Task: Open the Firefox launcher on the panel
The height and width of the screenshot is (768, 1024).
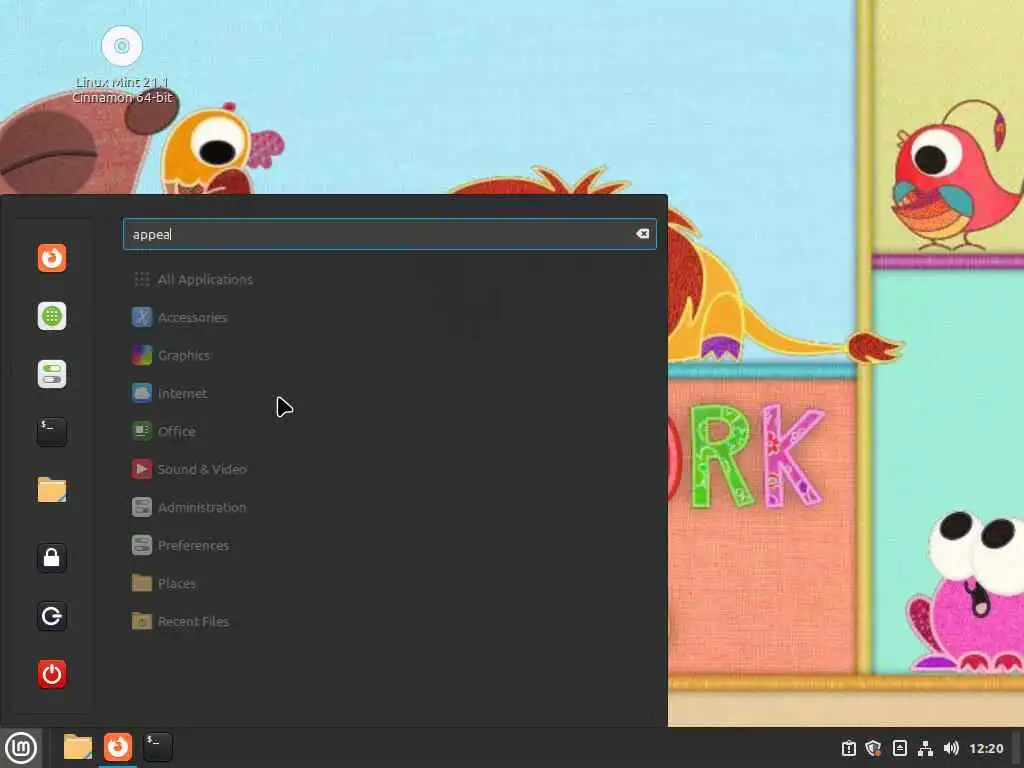Action: click(x=118, y=747)
